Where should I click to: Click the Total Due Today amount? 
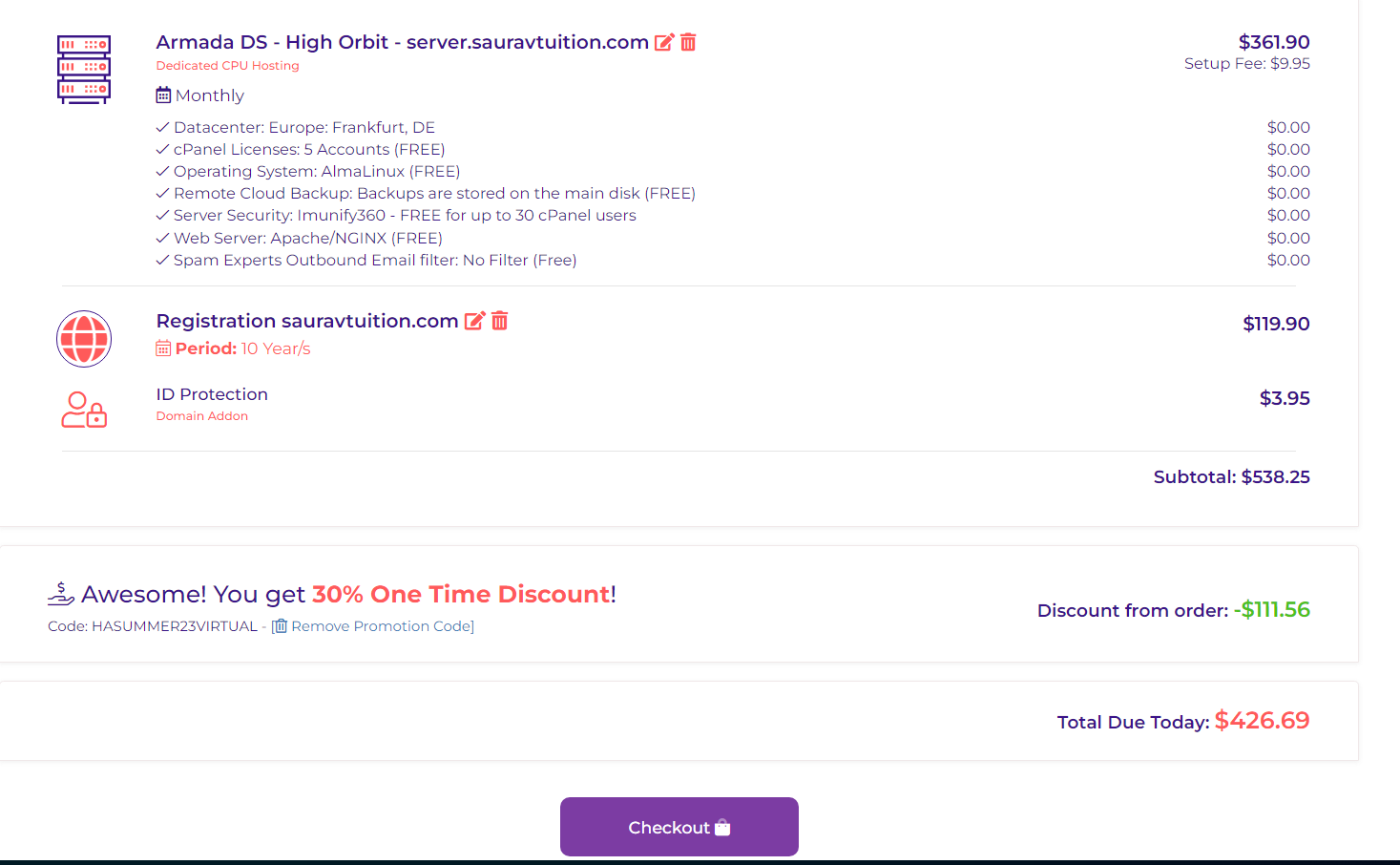(x=1262, y=721)
